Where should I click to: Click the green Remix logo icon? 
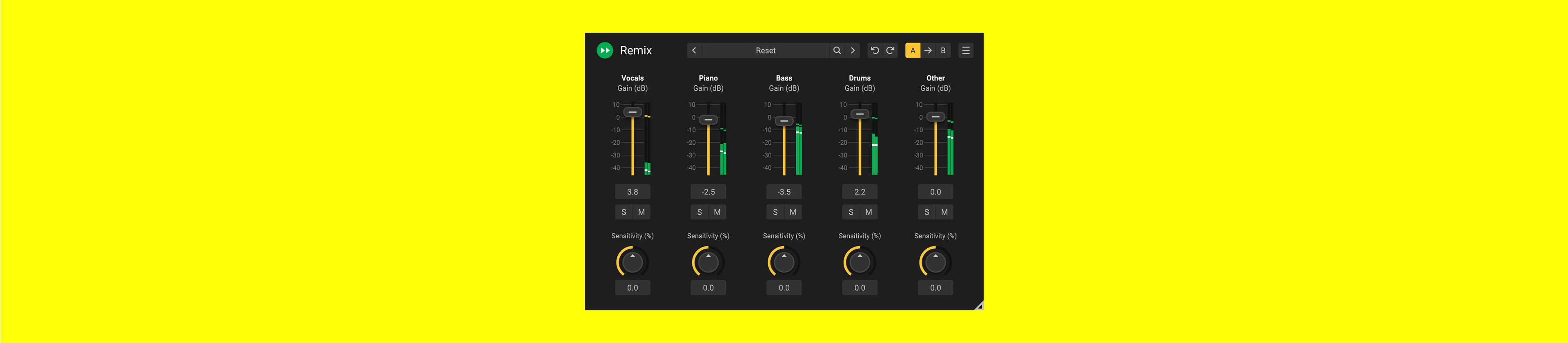(604, 51)
